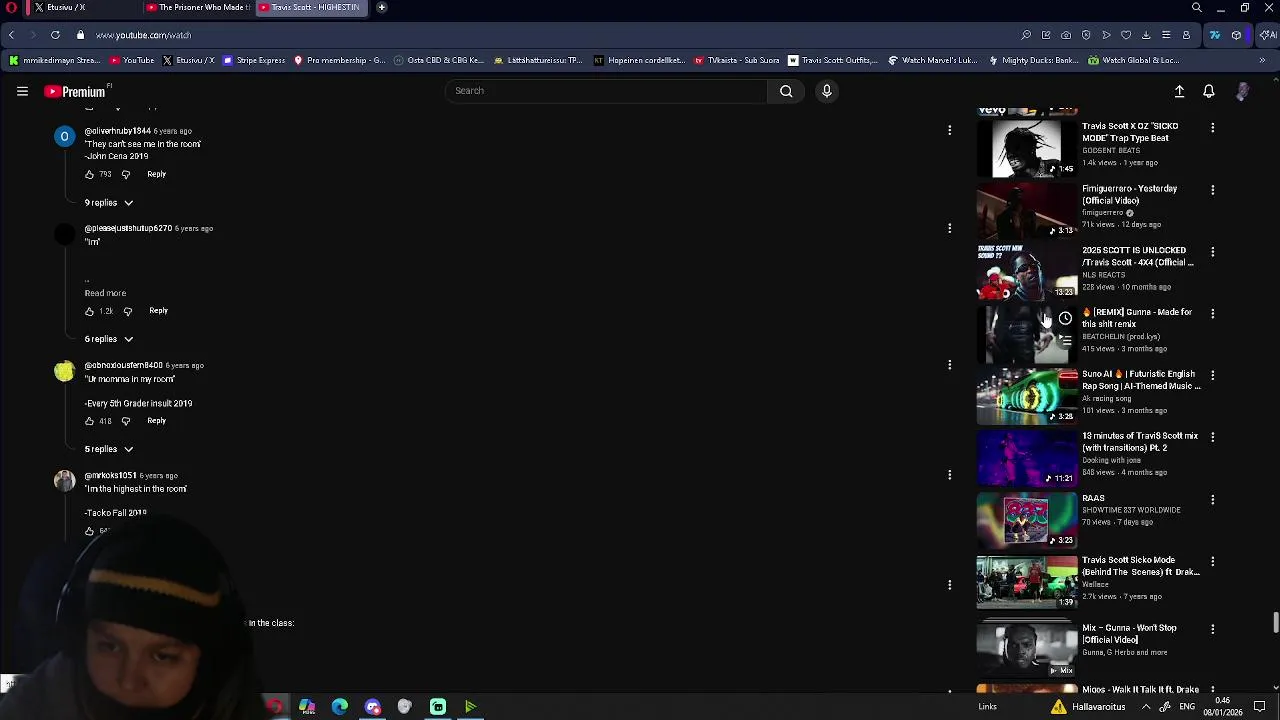Open Travis Scott Sicko Mode Behind The Scenes thumbnail
Image resolution: width=1280 pixels, height=720 pixels.
pos(1027,581)
